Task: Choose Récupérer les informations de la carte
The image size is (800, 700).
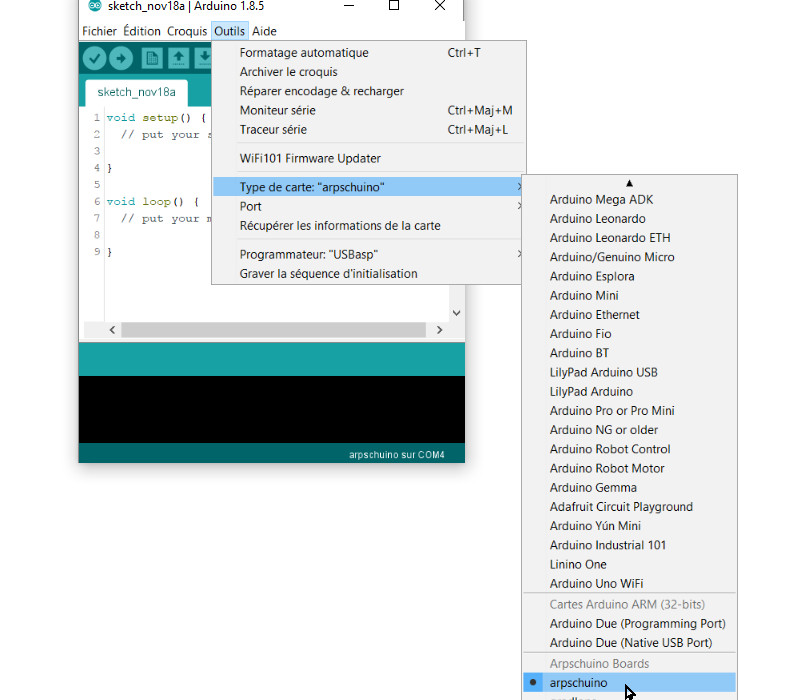Action: coord(369,226)
